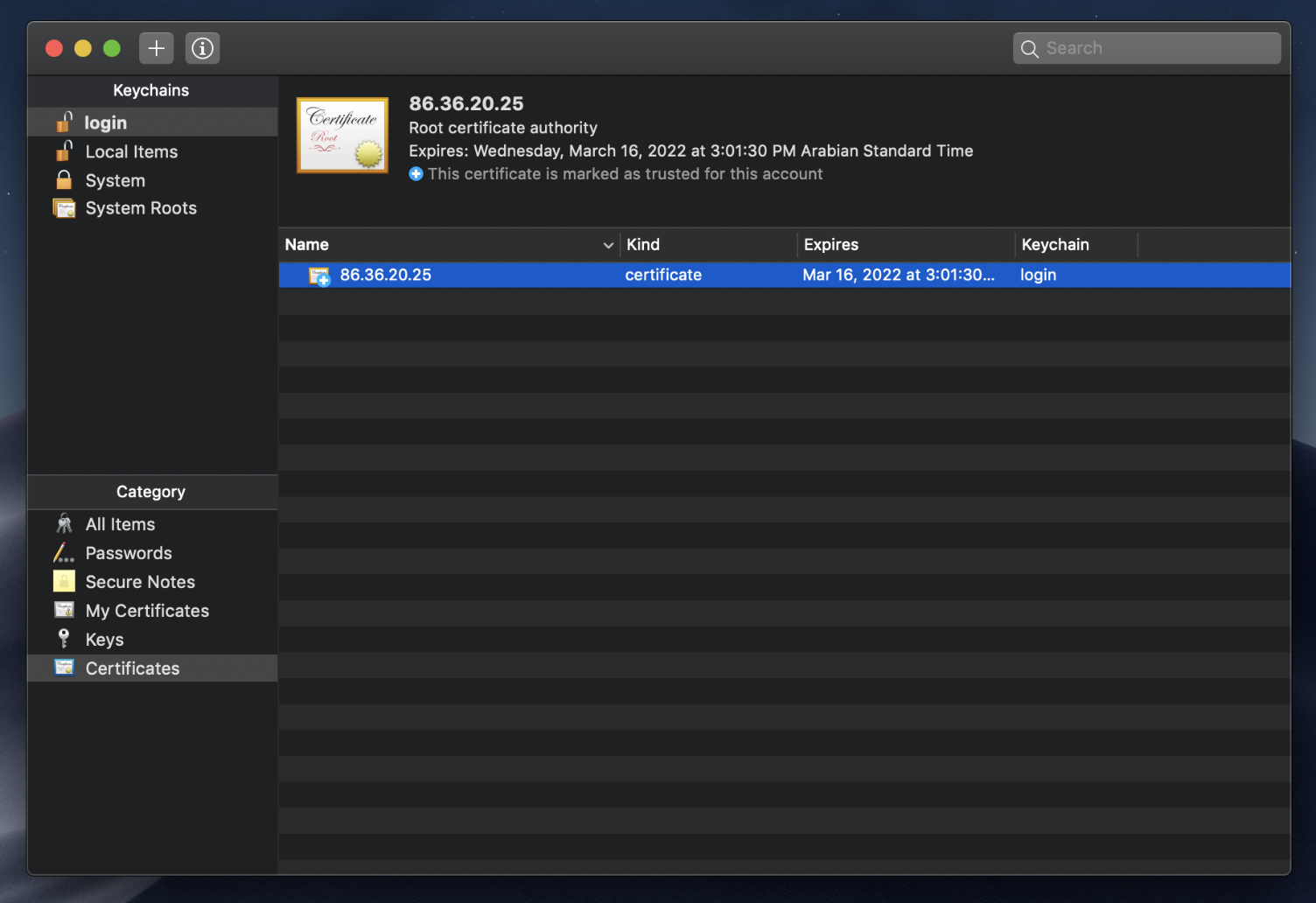
Task: Show the All Items category
Action: [x=152, y=524]
